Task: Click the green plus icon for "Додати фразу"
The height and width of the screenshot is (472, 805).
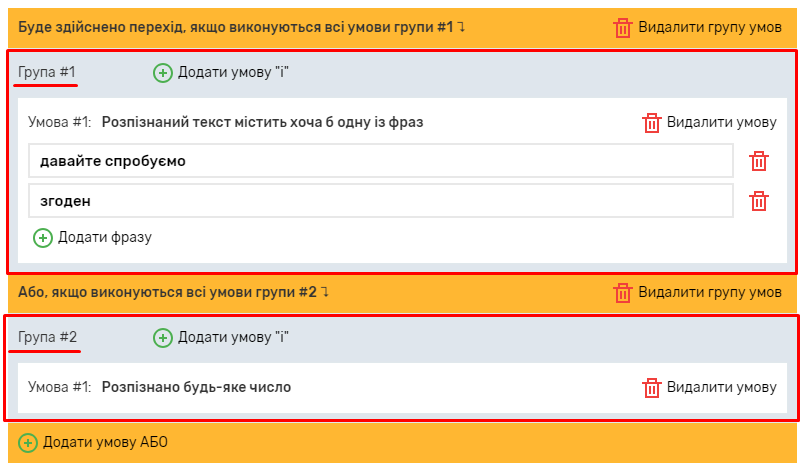Action: coord(43,237)
